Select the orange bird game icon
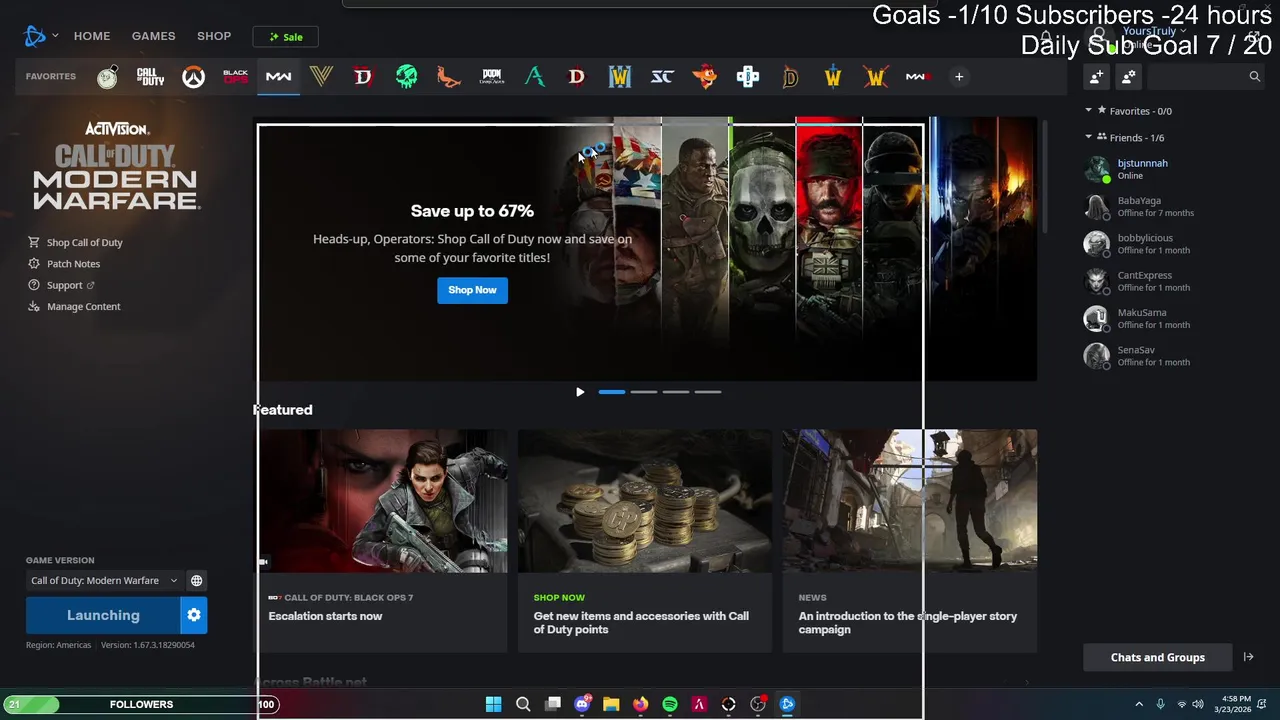 point(449,77)
